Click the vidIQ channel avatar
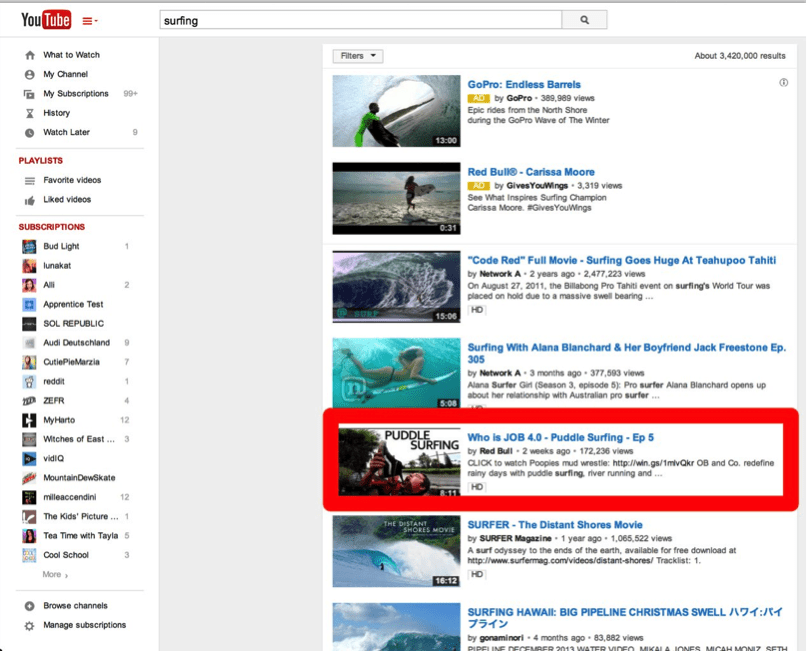Viewport: 807px width, 652px height. [x=29, y=459]
